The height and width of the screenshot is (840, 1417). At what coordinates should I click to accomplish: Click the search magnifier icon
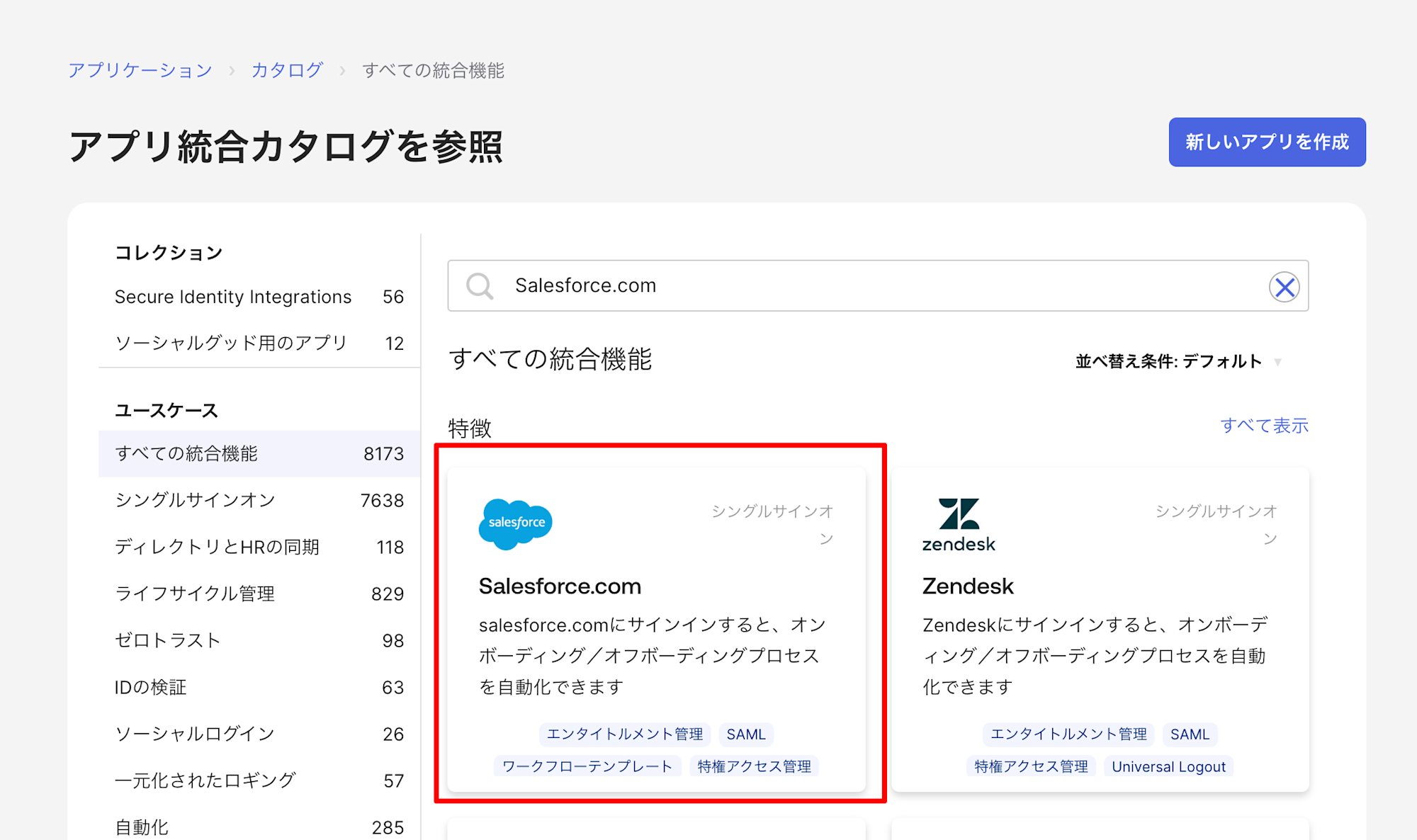click(480, 286)
